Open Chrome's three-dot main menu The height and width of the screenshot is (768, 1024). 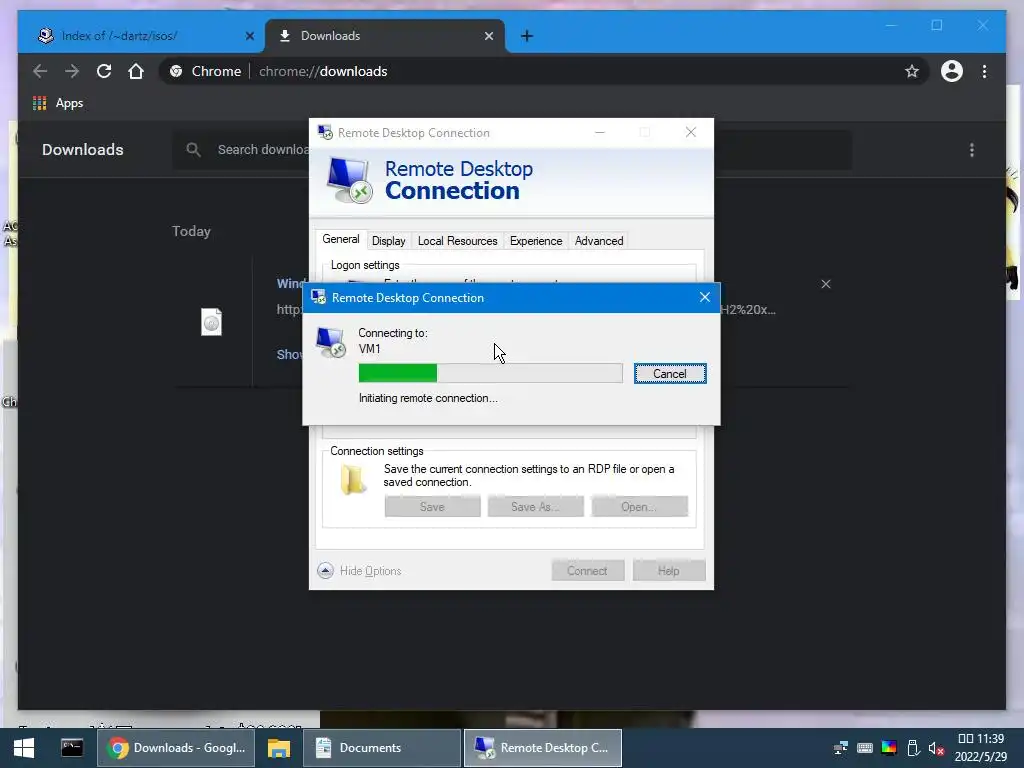(x=984, y=71)
